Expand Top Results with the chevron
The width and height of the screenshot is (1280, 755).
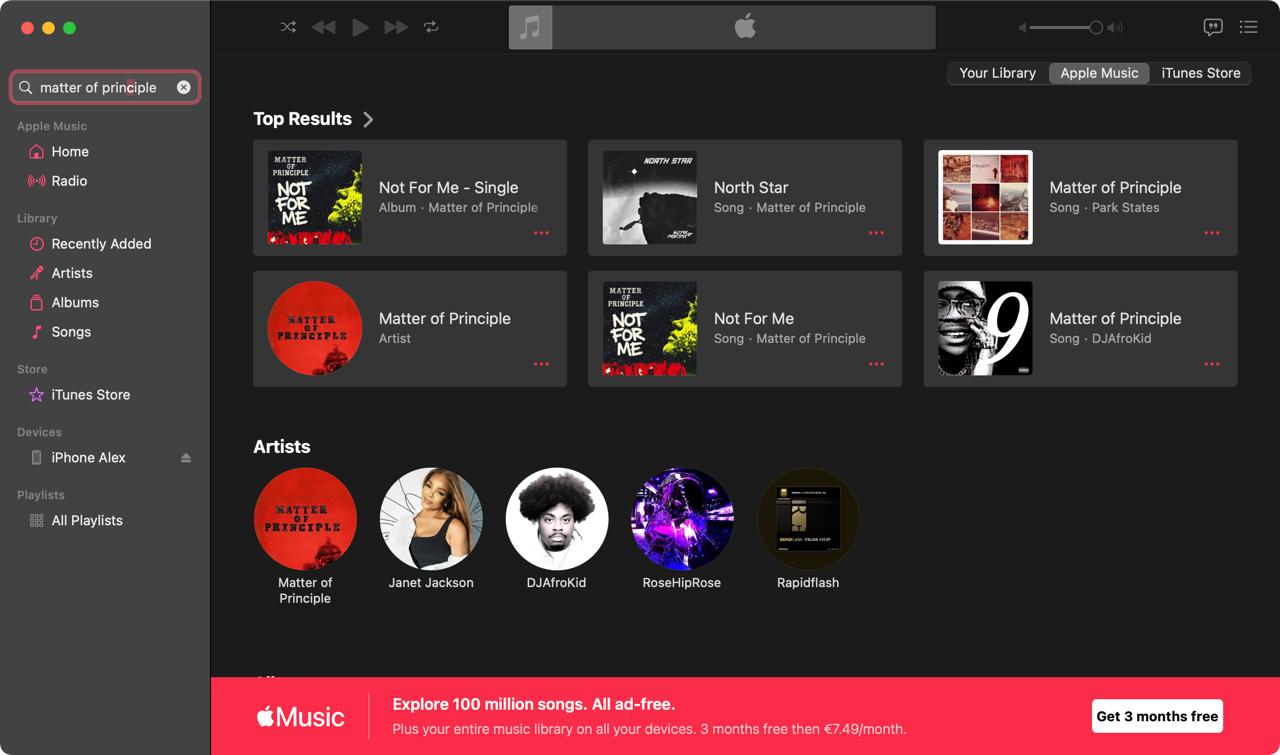click(x=368, y=119)
